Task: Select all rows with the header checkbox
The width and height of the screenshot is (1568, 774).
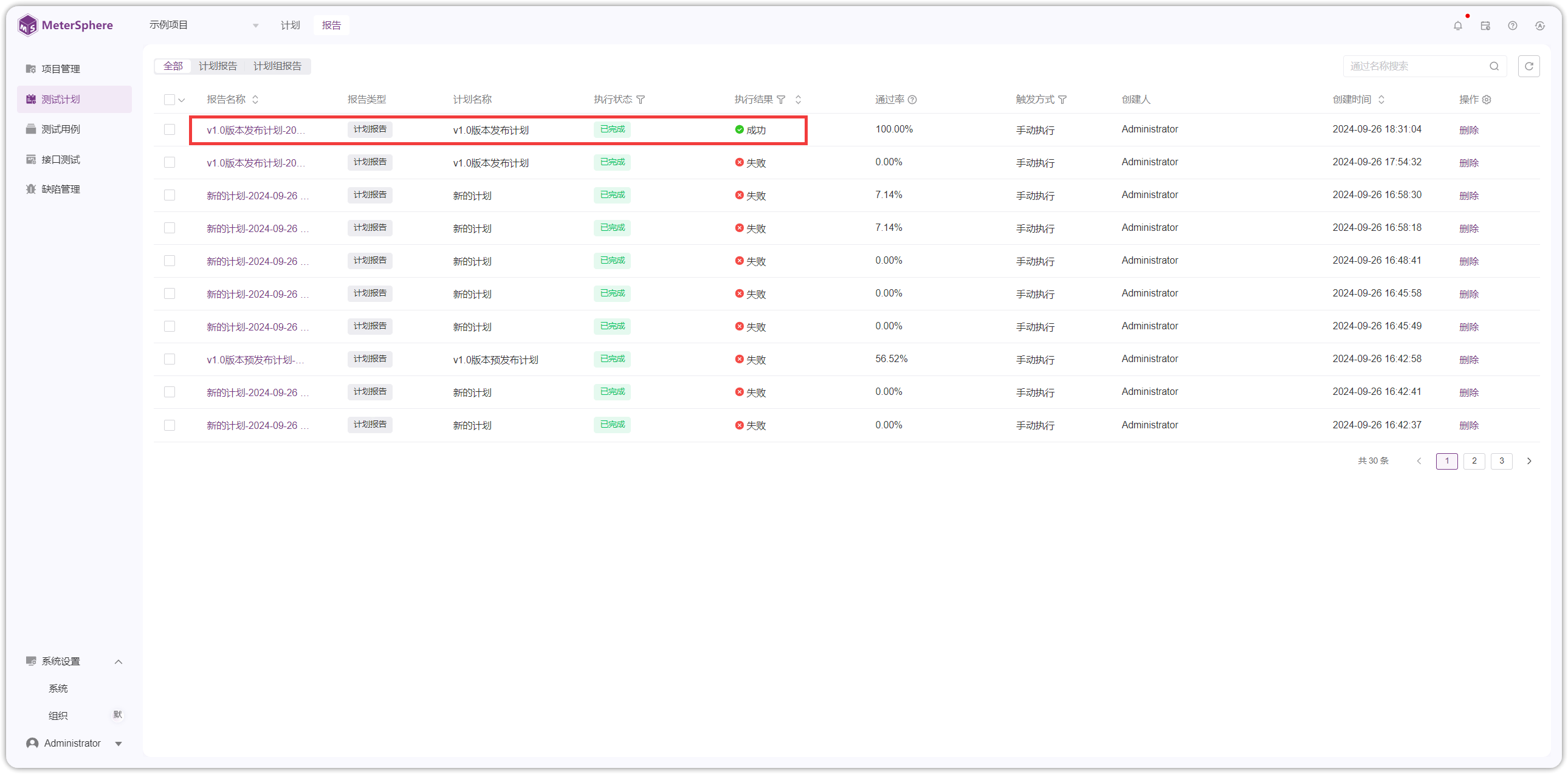Action: point(169,100)
